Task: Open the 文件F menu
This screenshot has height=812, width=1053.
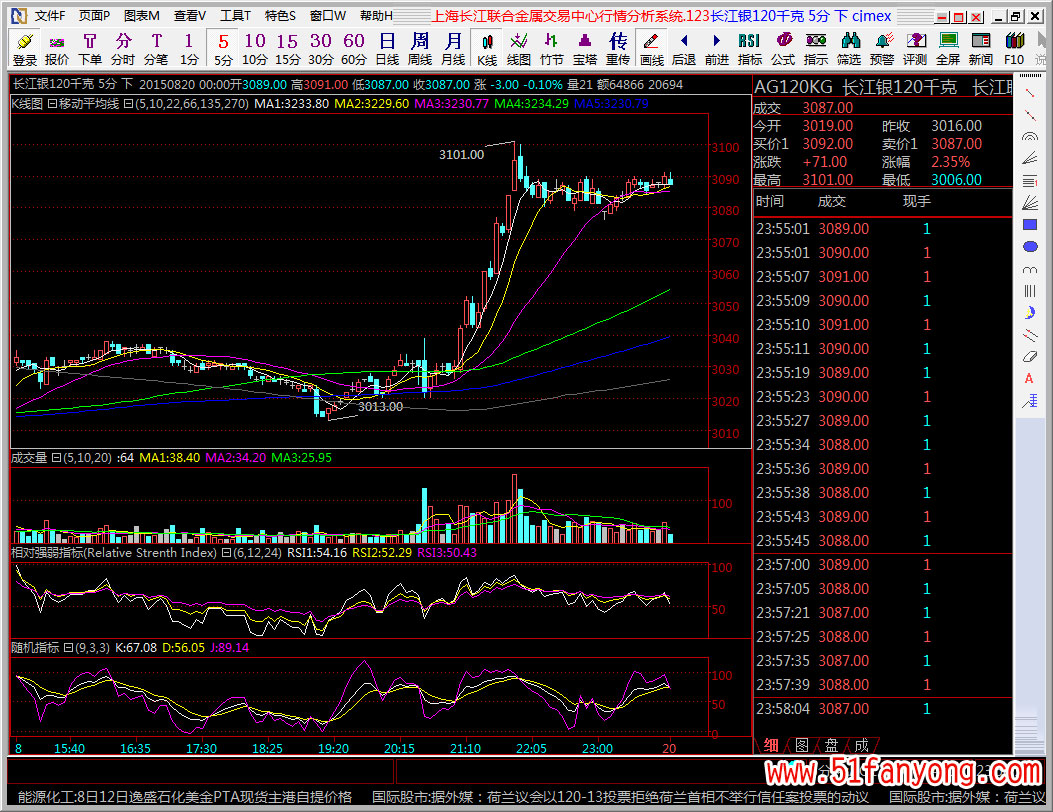Action: [50, 15]
